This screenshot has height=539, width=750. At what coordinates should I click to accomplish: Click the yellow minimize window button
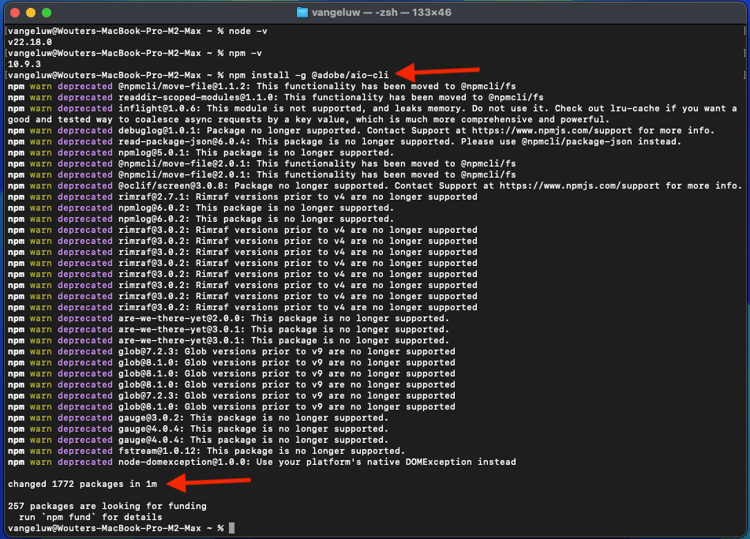tap(31, 12)
